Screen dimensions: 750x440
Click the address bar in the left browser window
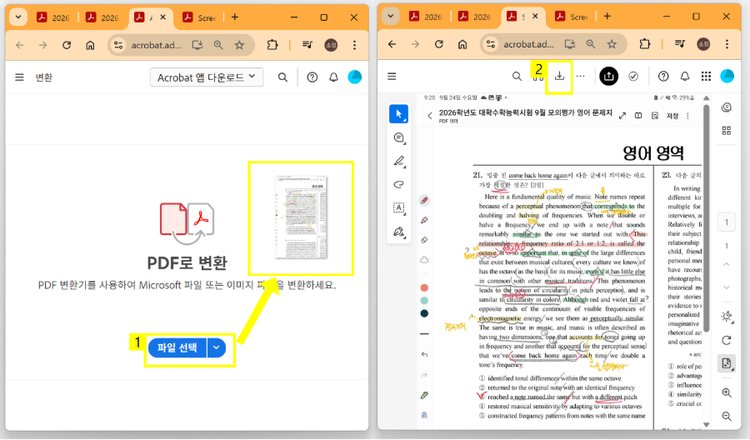click(x=181, y=45)
